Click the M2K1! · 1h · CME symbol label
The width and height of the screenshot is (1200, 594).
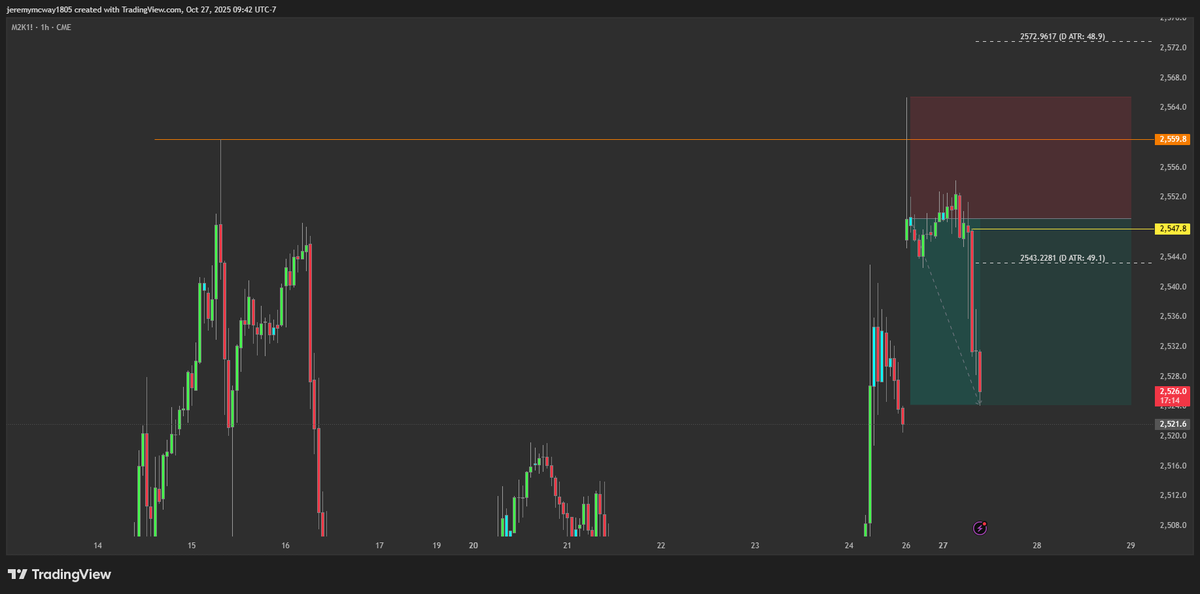click(x=40, y=27)
